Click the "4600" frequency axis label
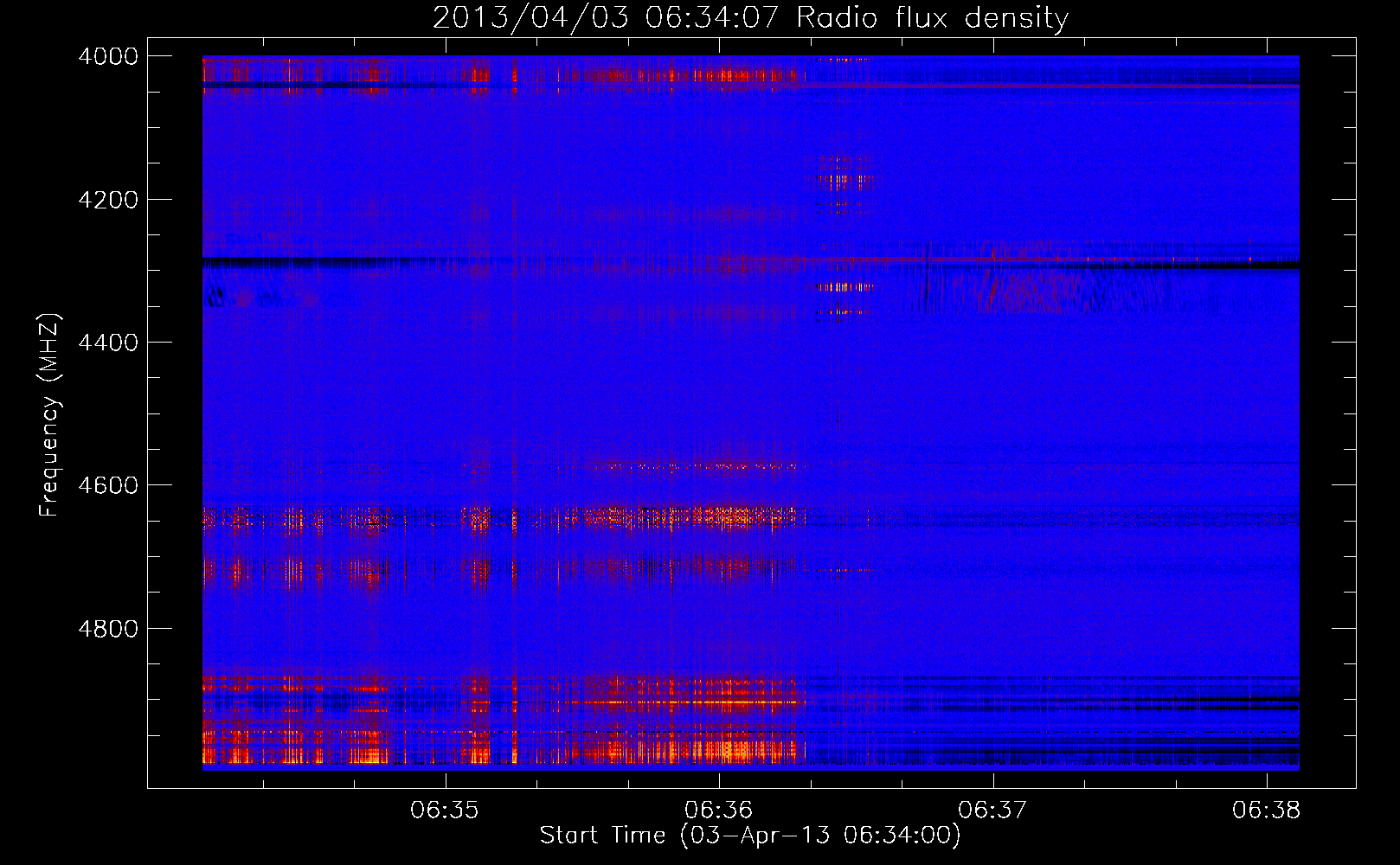The width and height of the screenshot is (1400, 865). coord(108,485)
